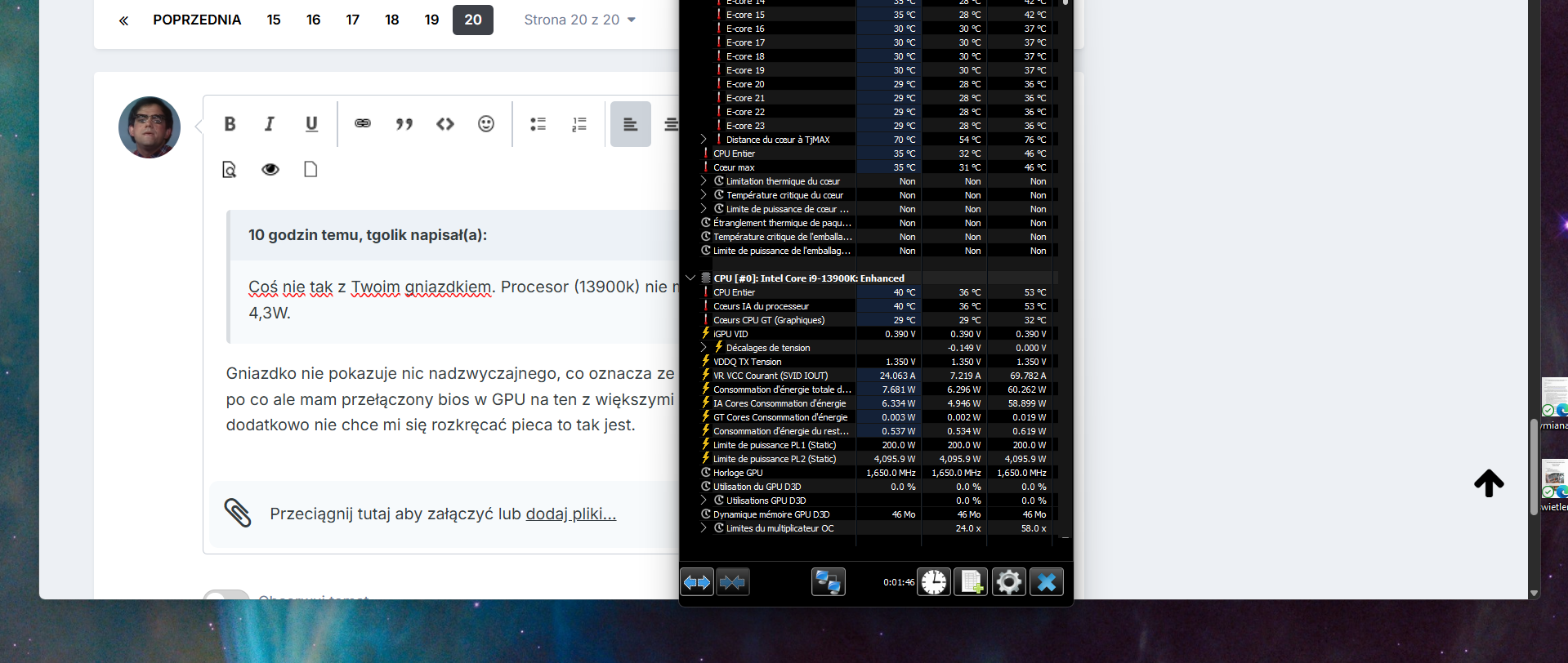Viewport: 1568px width, 663px height.
Task: Select the align-left button in the editor
Action: point(631,124)
